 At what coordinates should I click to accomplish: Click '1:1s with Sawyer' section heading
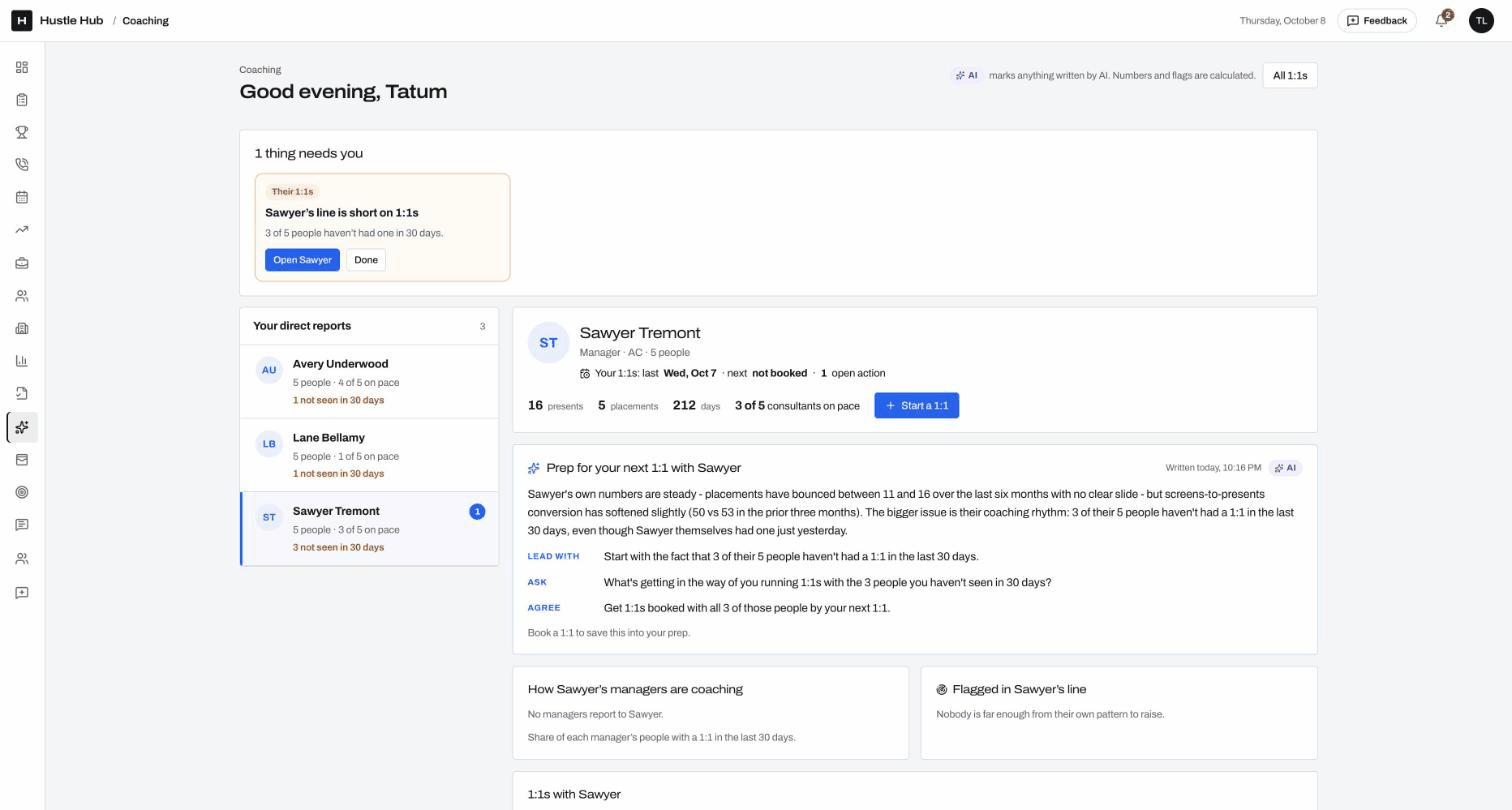coord(574,795)
